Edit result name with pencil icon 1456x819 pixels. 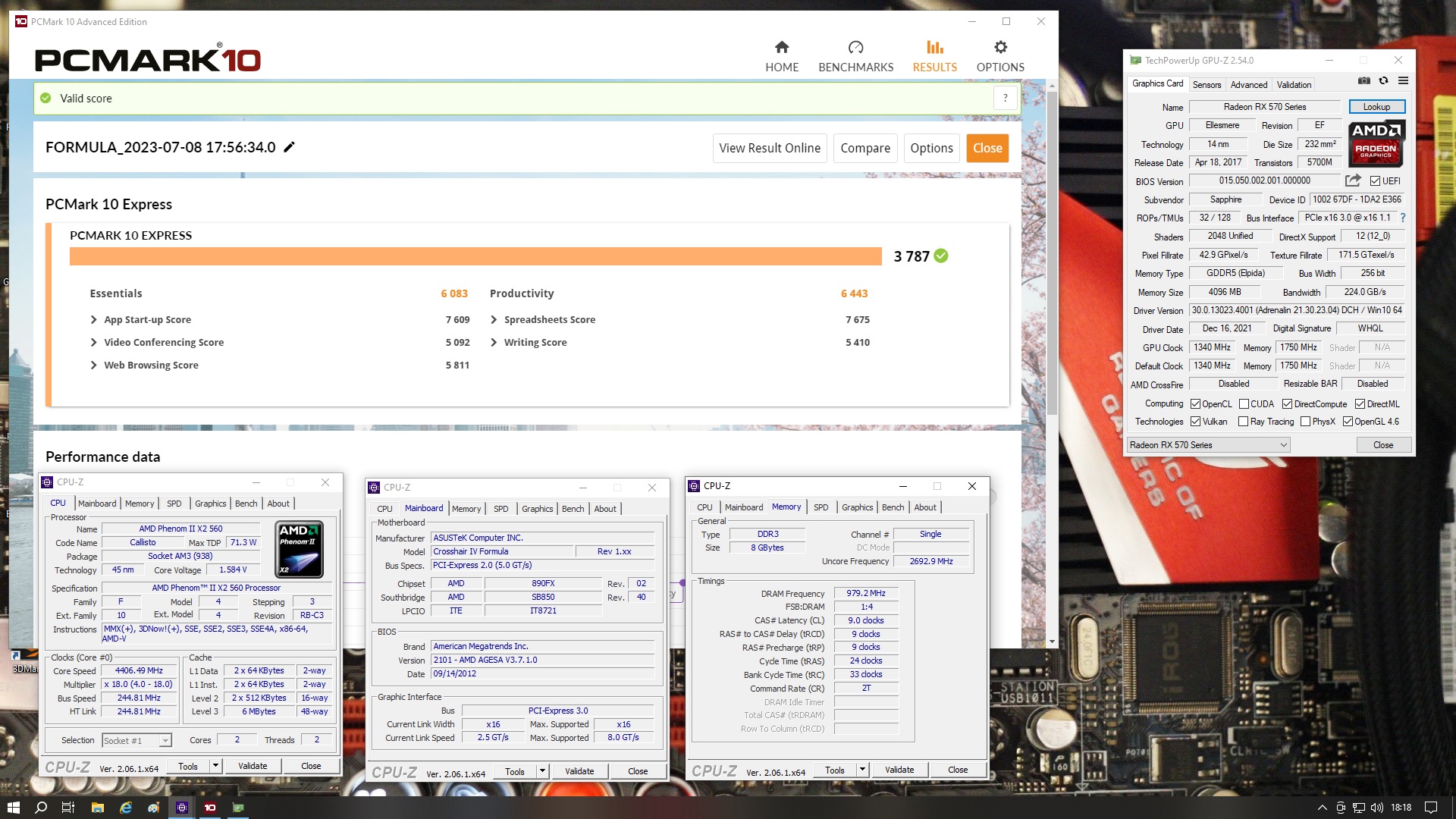[289, 147]
